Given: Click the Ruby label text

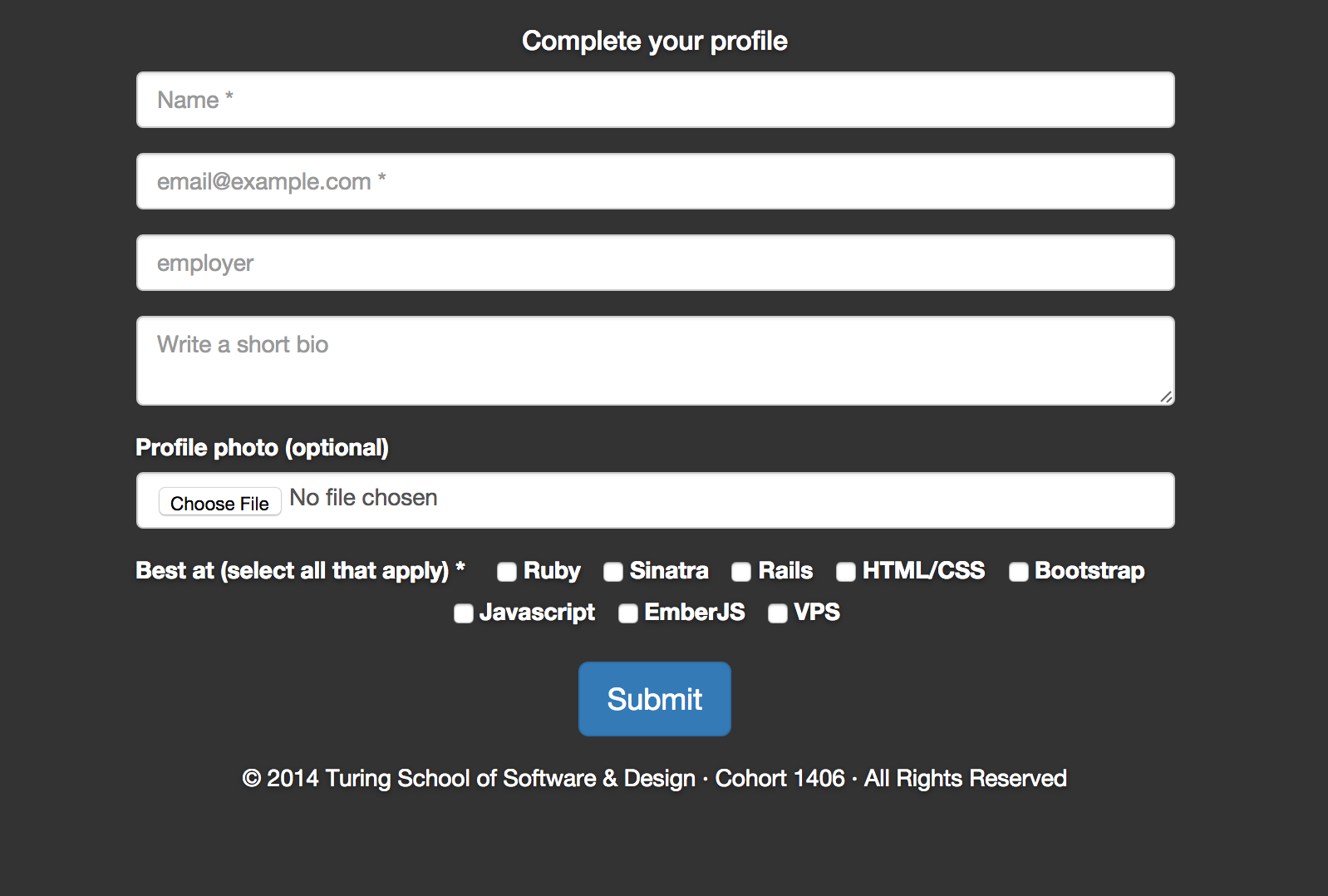Looking at the screenshot, I should coord(552,571).
